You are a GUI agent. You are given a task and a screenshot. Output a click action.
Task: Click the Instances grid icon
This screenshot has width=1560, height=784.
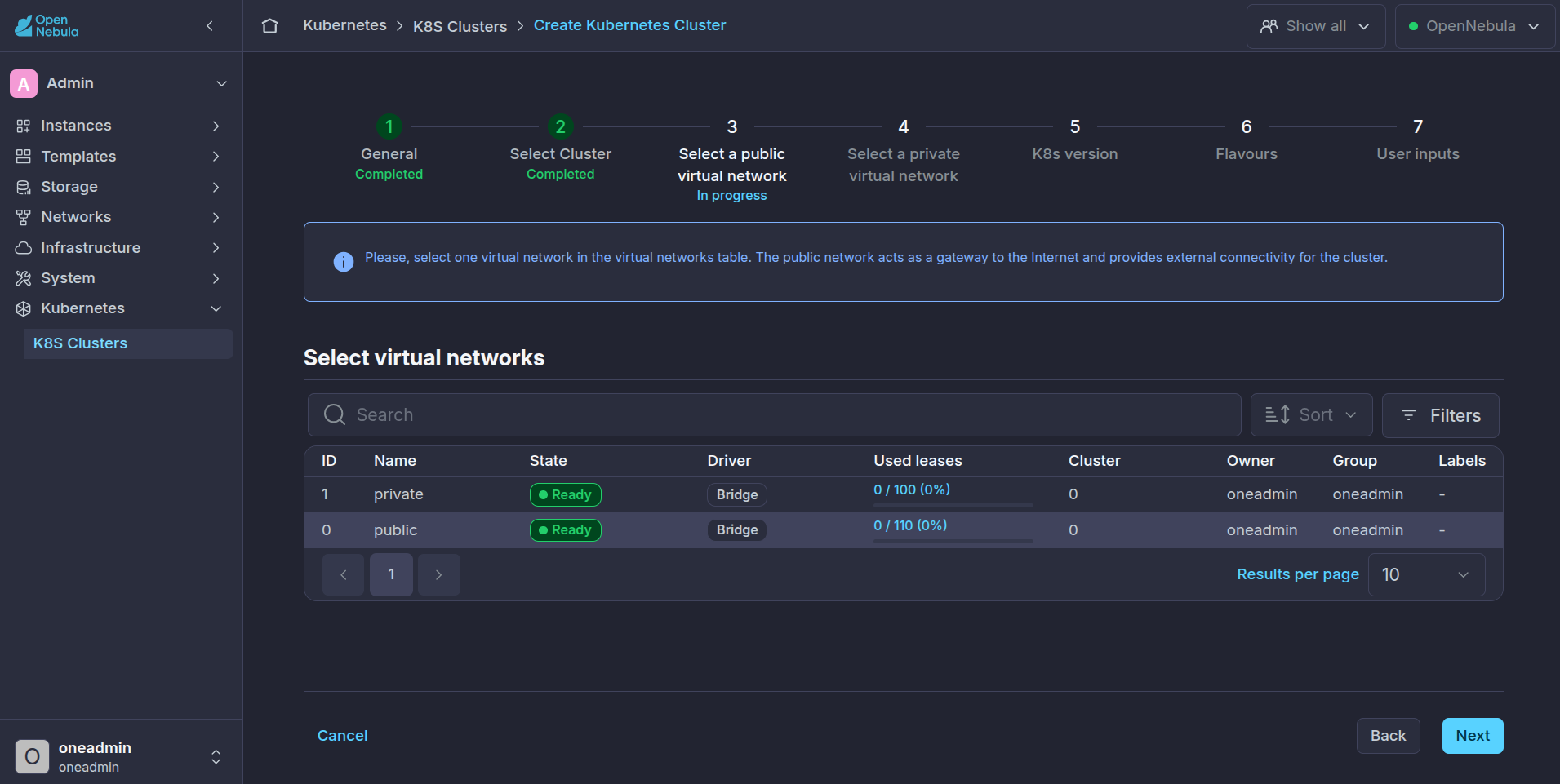(x=24, y=126)
